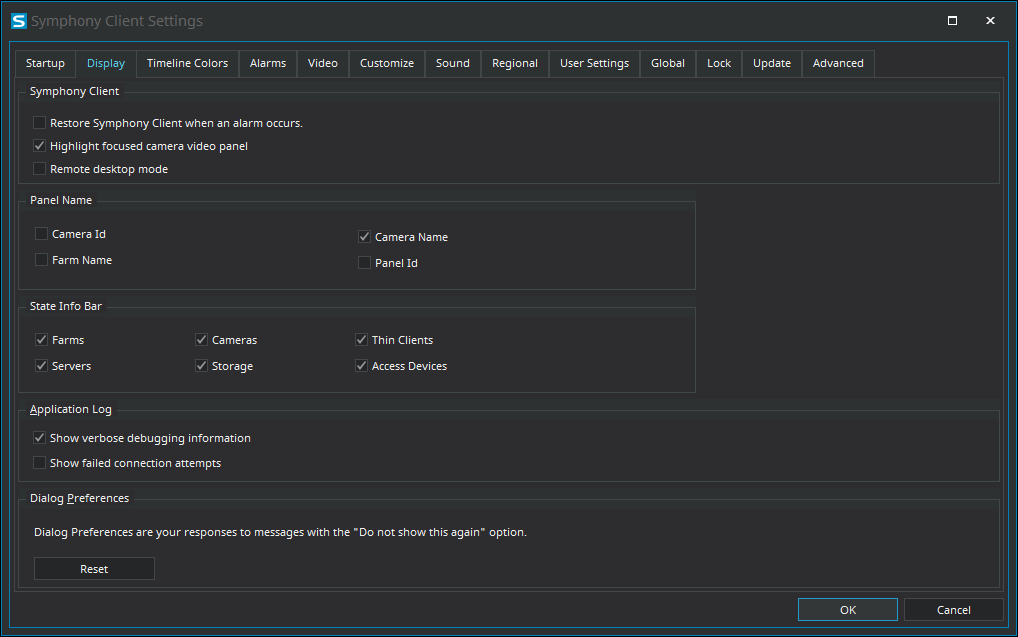Close the Symphony Client Settings window

pos(990,21)
